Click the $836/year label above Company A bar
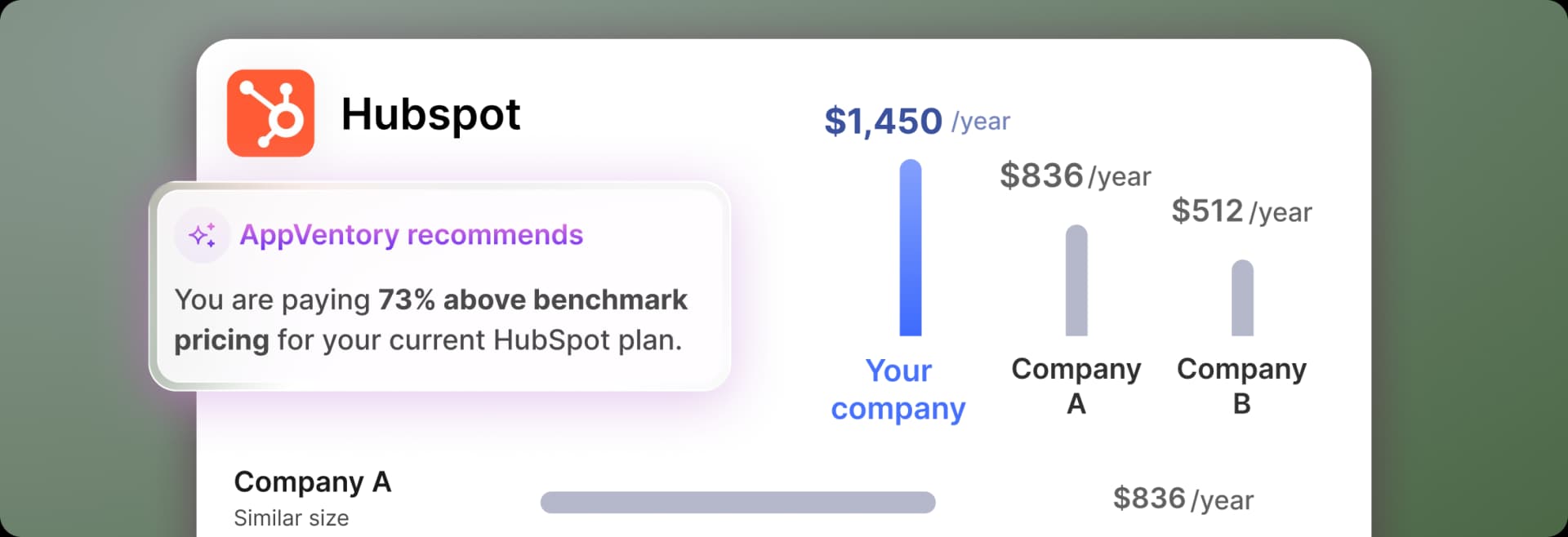The image size is (1568, 537). tap(1076, 175)
